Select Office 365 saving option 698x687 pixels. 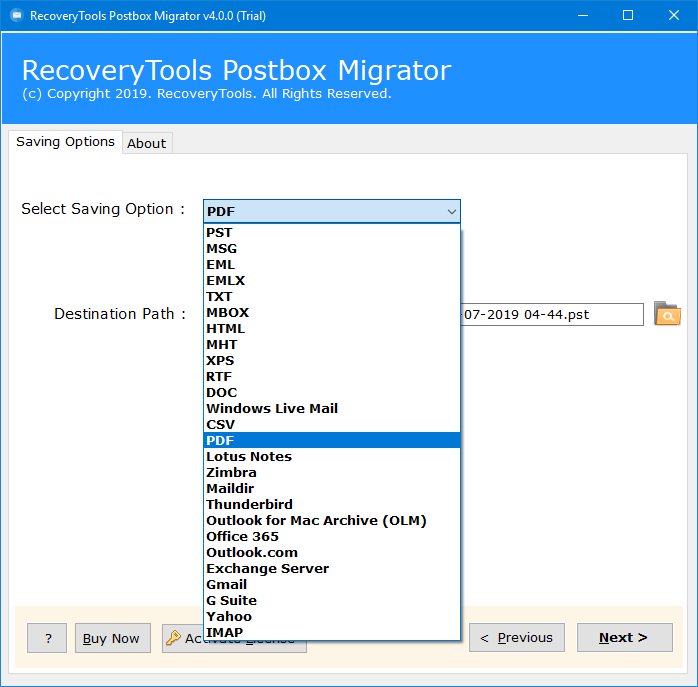pyautogui.click(x=332, y=537)
